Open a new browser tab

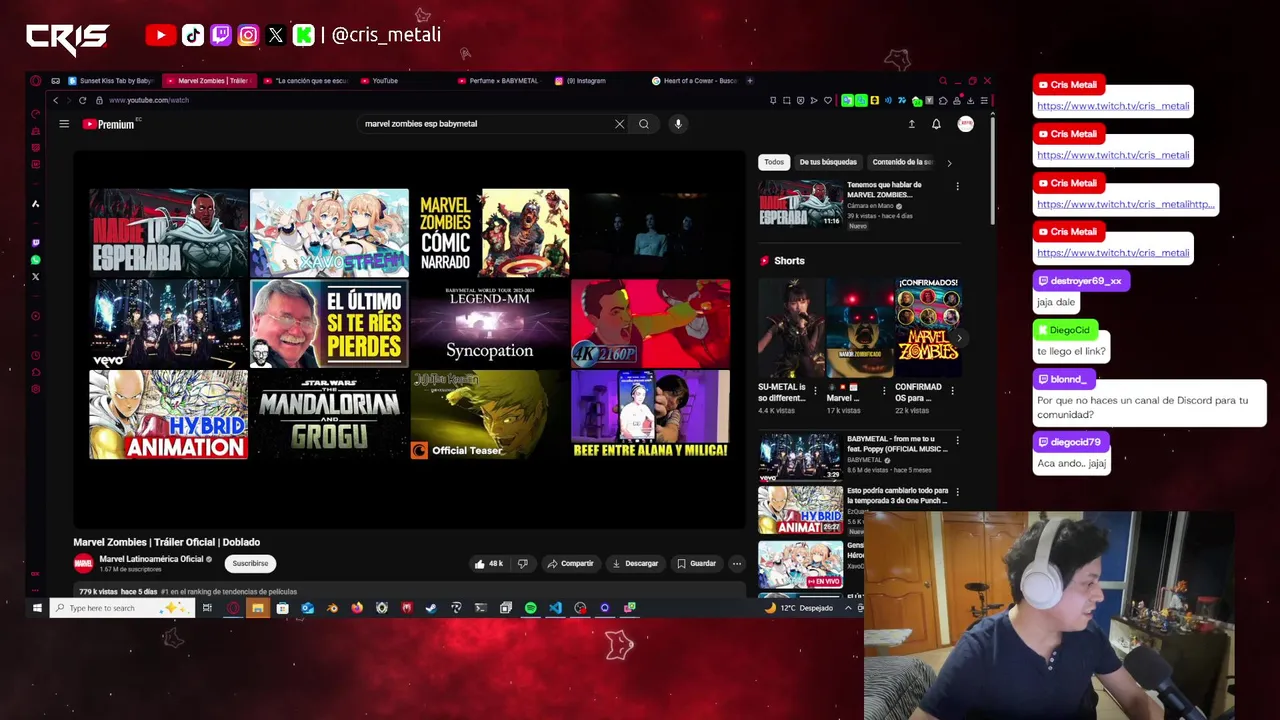pyautogui.click(x=750, y=81)
